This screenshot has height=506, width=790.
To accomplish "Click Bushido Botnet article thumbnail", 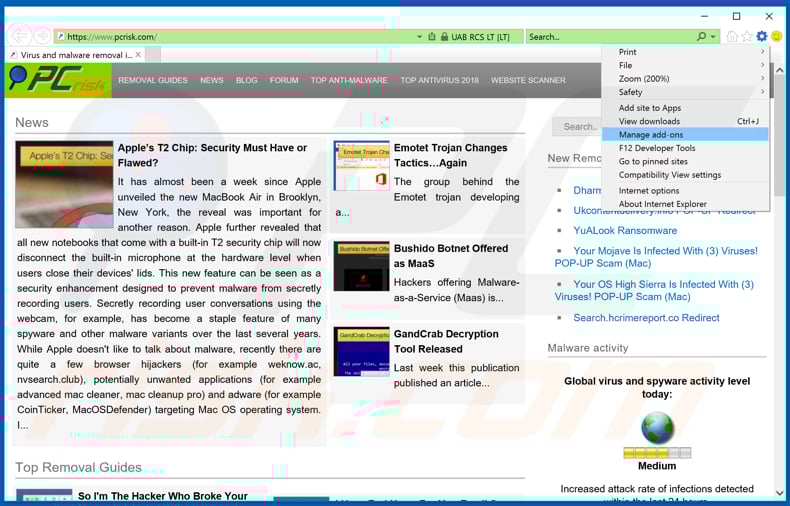I will (x=361, y=266).
